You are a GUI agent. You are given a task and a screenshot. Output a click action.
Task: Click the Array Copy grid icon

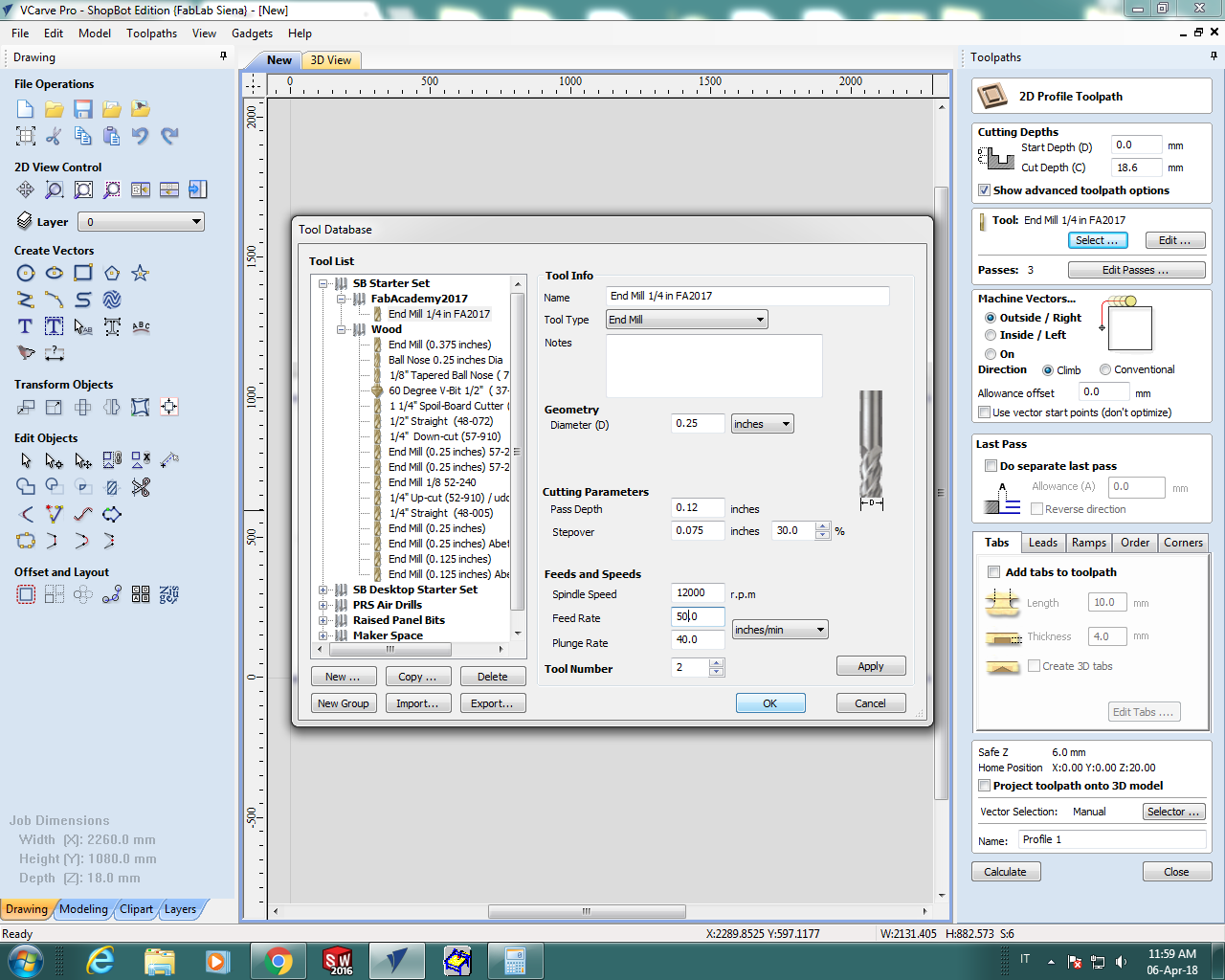tap(55, 594)
